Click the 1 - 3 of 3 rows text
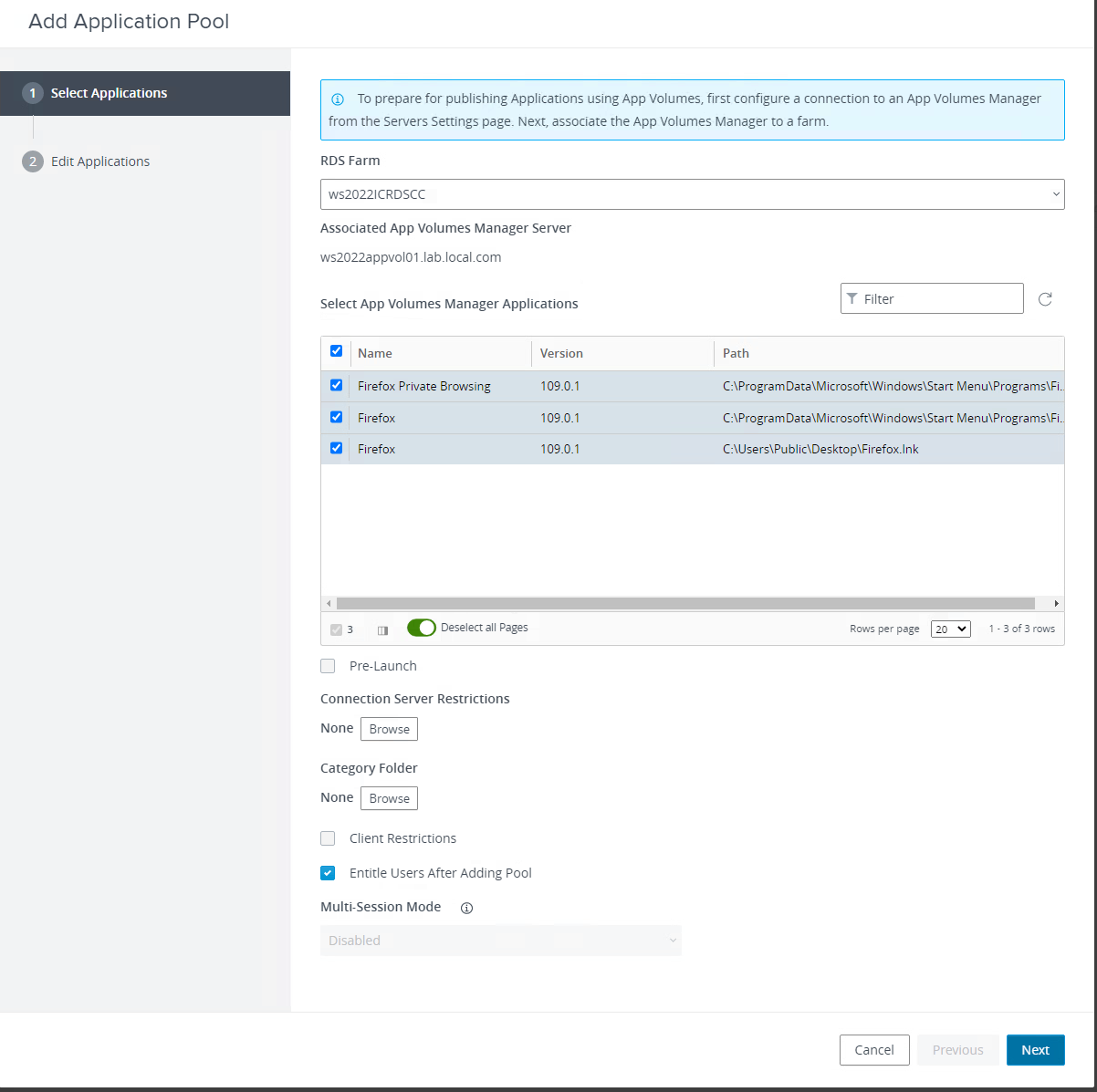Viewport: 1097px width, 1092px height. tap(1022, 629)
